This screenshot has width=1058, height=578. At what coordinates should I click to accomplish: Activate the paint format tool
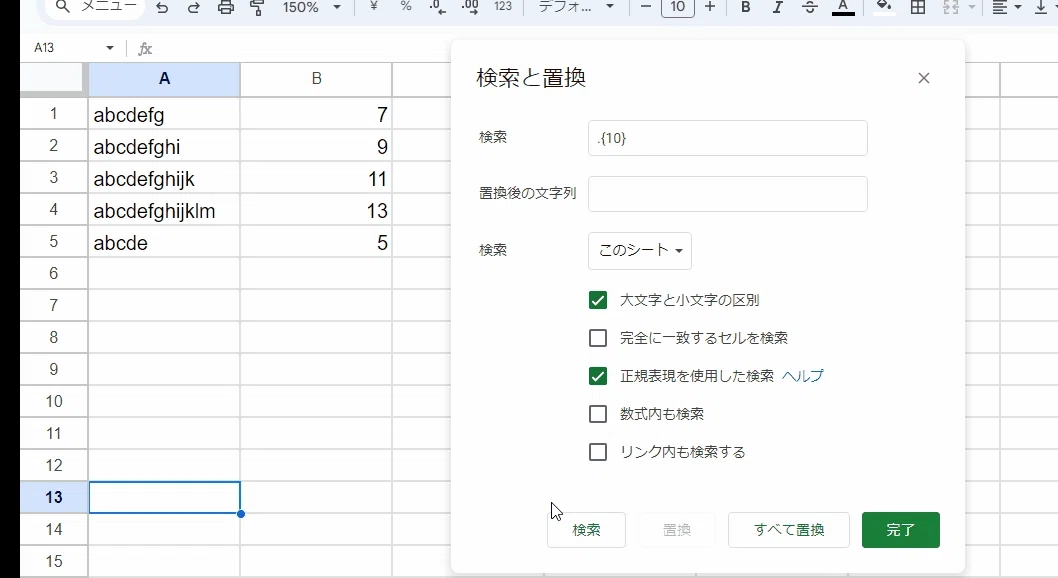point(257,7)
